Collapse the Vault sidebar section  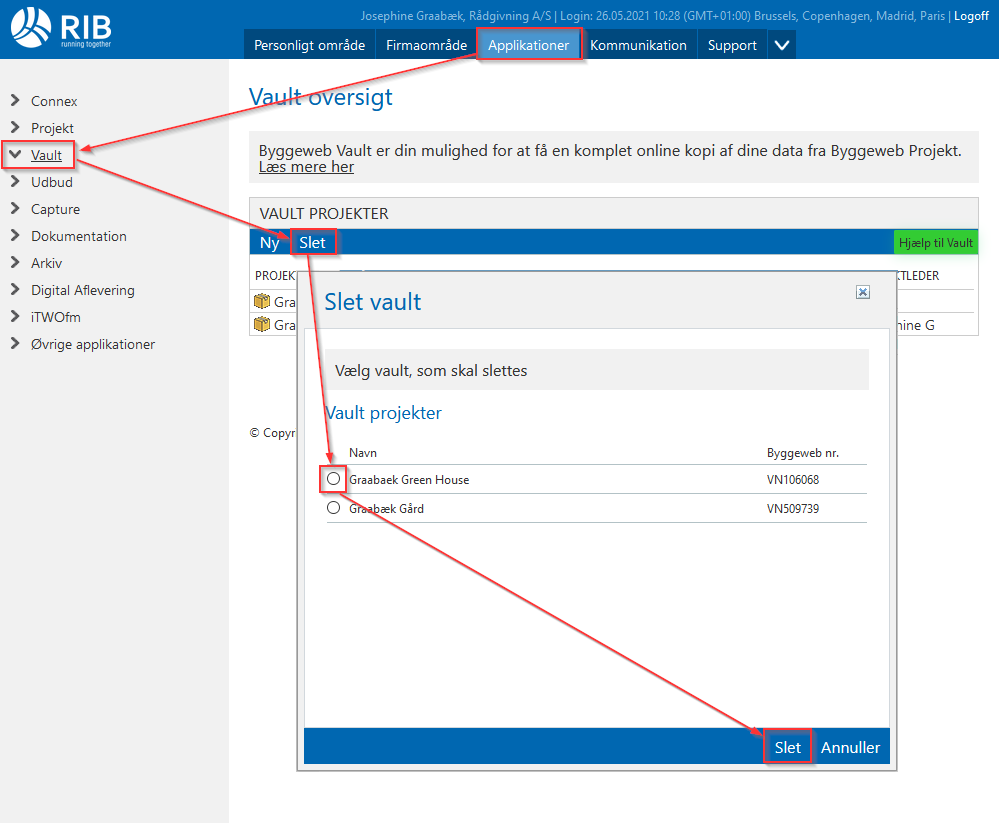tap(16, 155)
